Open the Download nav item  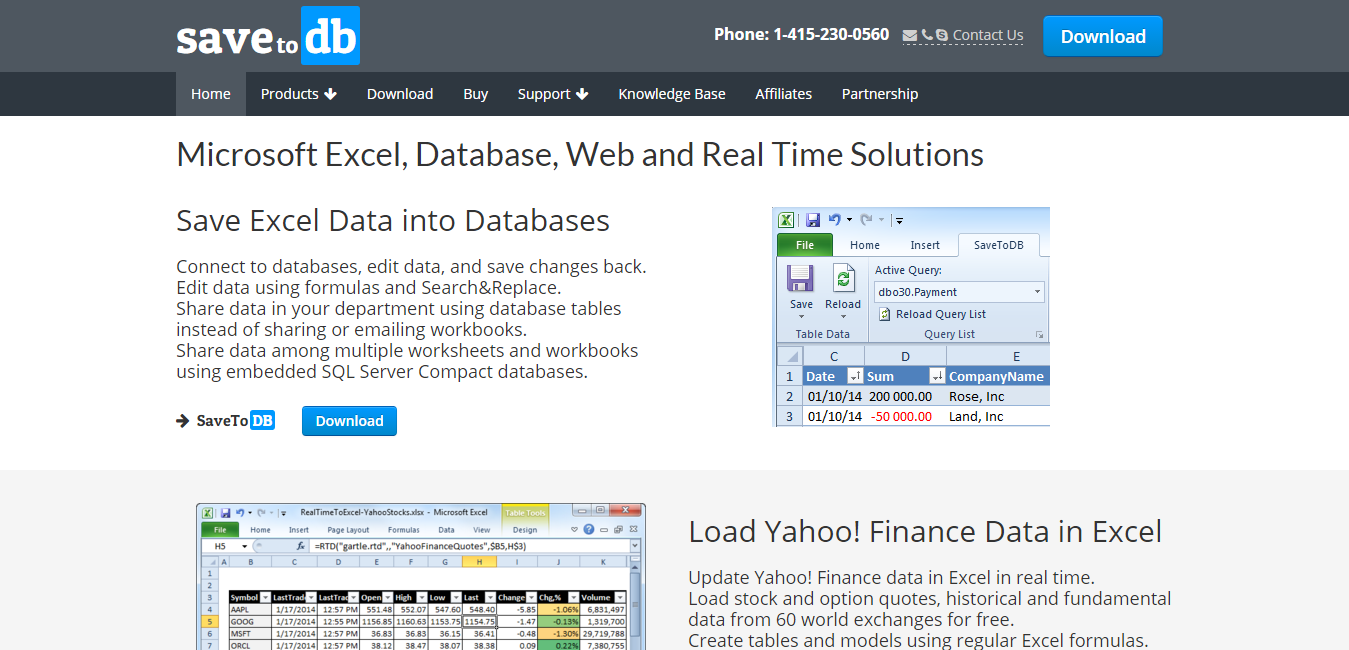[x=400, y=94]
